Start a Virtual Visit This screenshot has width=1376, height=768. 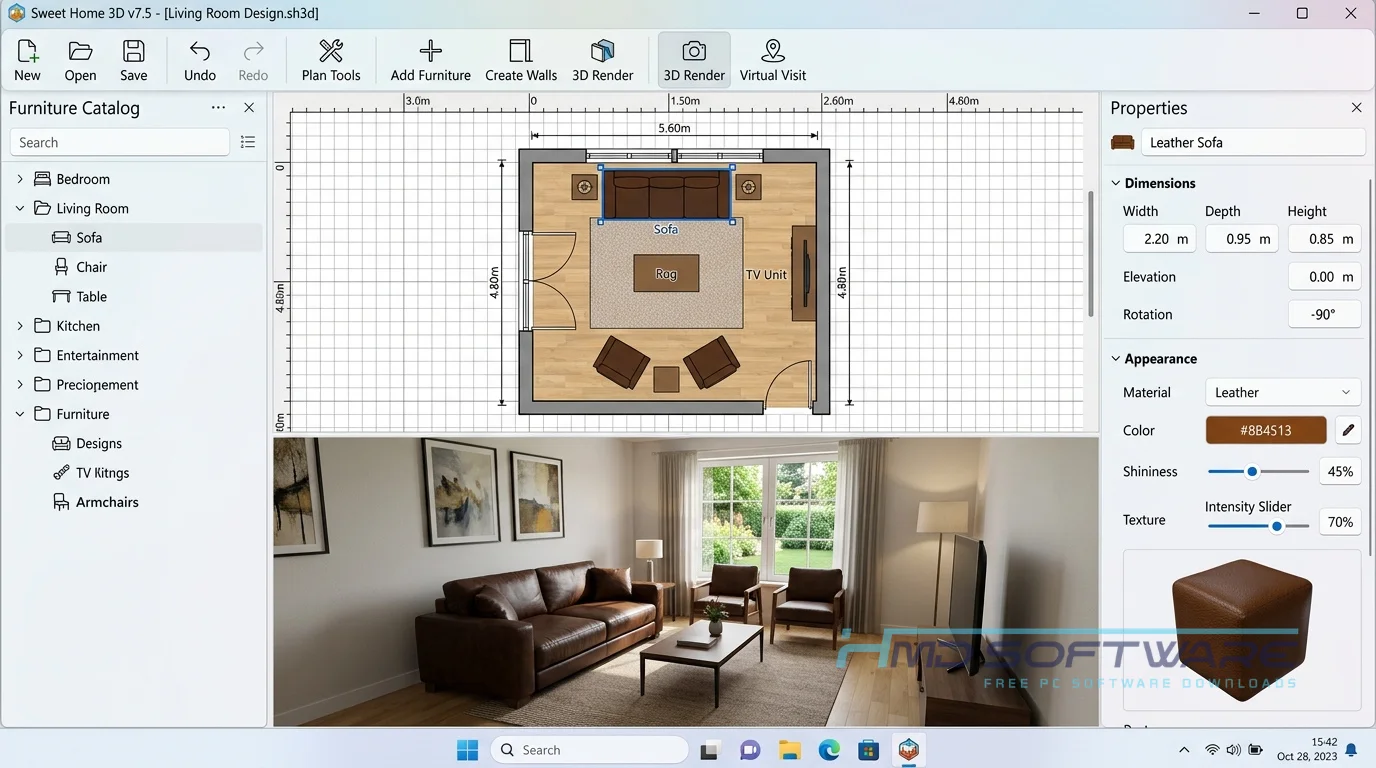pos(773,60)
